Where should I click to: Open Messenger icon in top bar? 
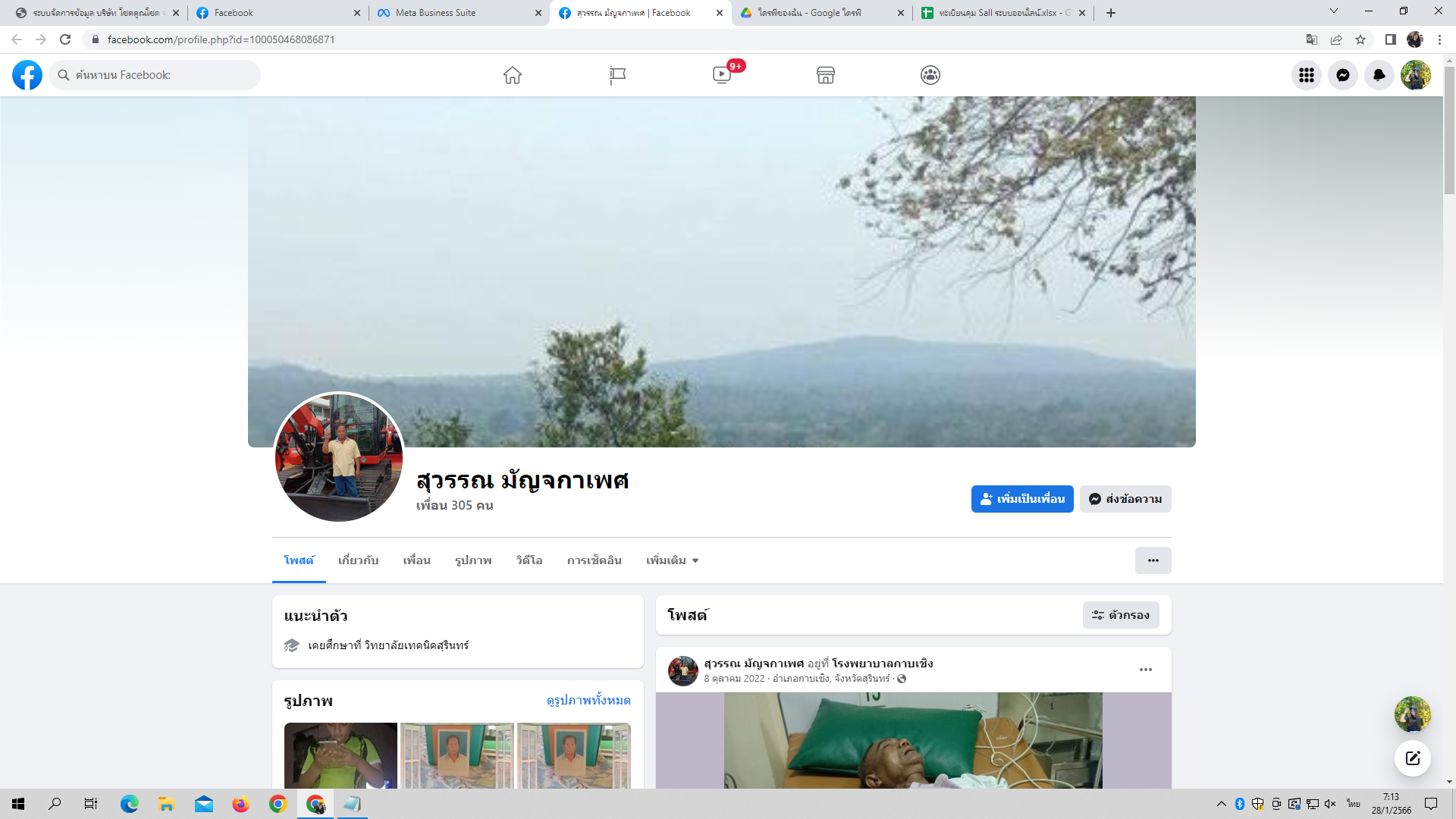(x=1343, y=75)
